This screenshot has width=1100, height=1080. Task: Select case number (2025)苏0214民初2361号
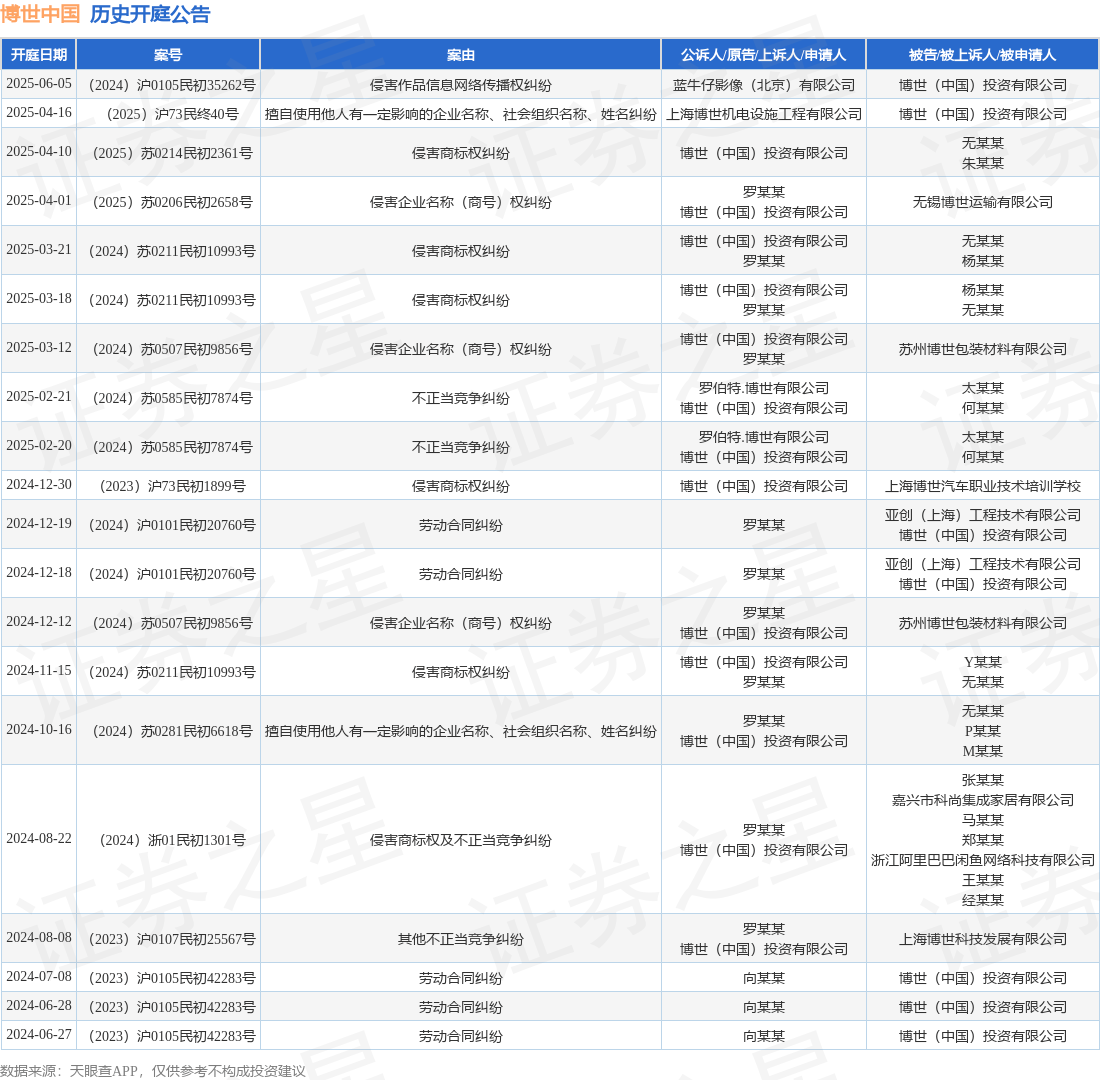tap(168, 153)
